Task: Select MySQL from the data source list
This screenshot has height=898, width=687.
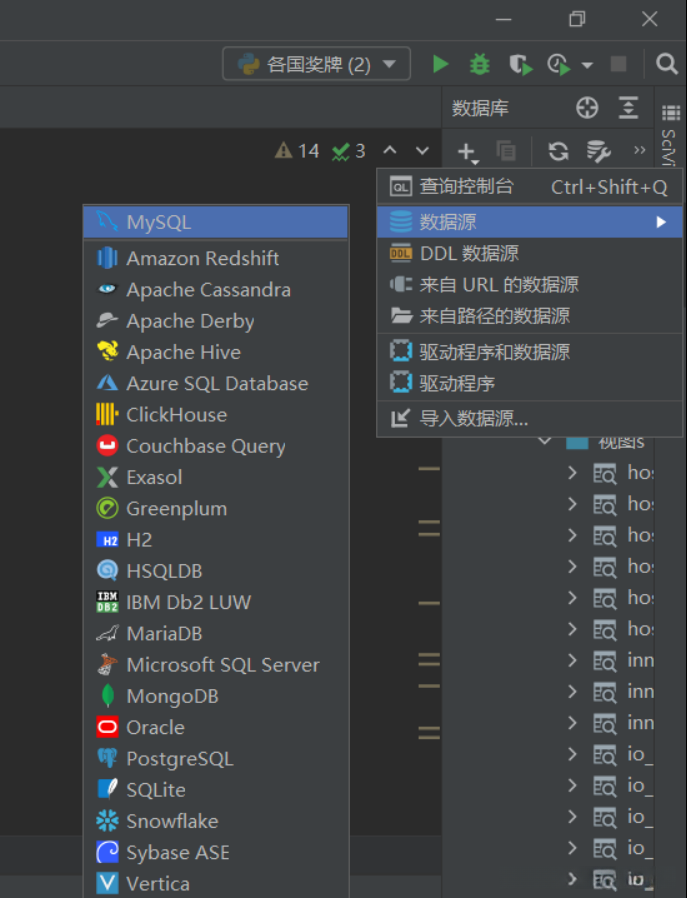Action: [158, 222]
